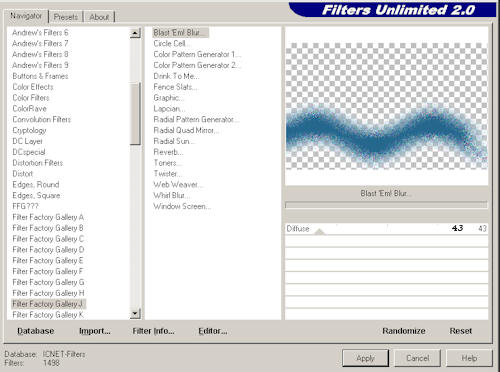Image resolution: width=500 pixels, height=372 pixels.
Task: Select Filter Factory Gallery B
Action: (x=48, y=228)
